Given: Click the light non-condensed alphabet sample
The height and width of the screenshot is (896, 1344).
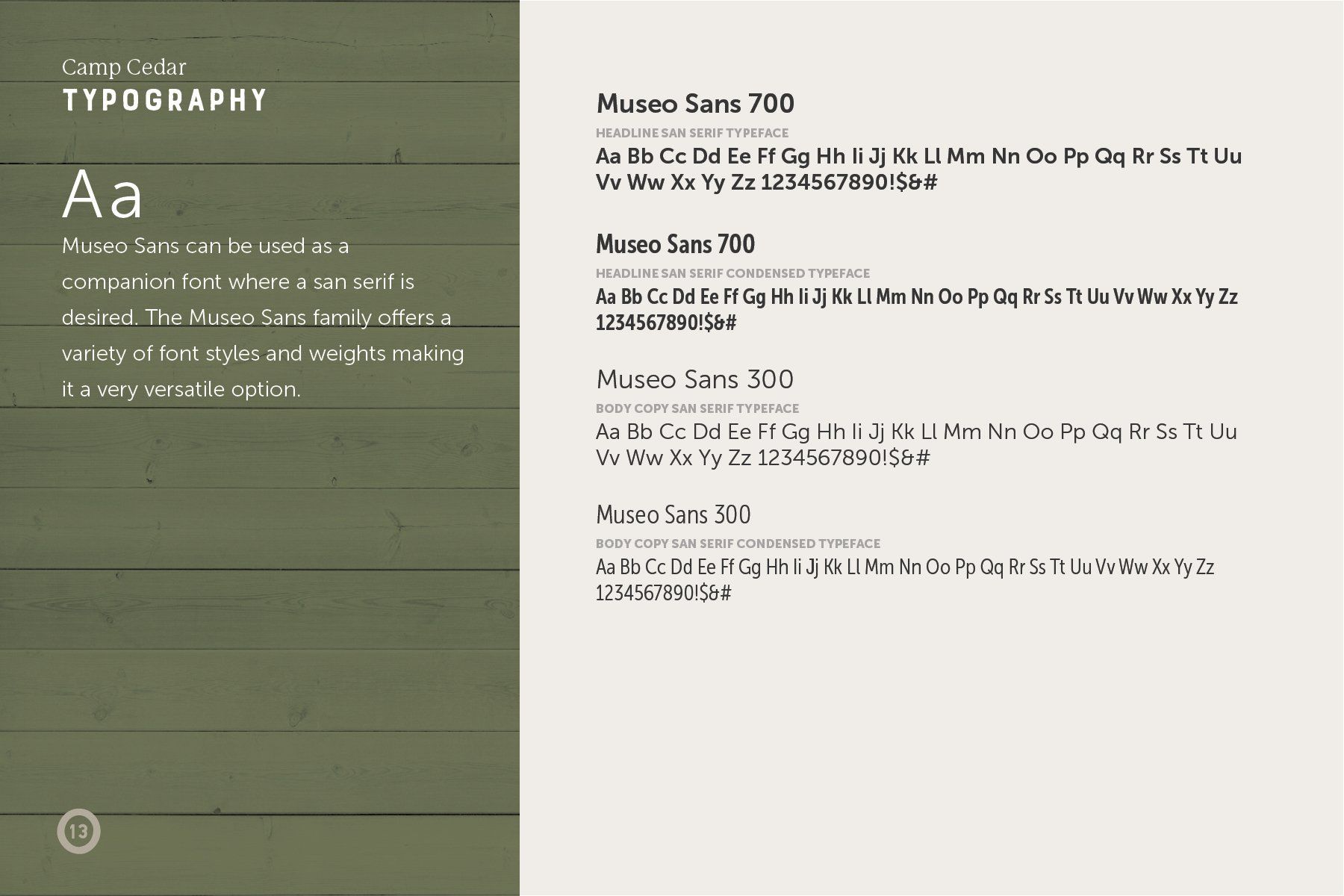Looking at the screenshot, I should click(x=915, y=444).
